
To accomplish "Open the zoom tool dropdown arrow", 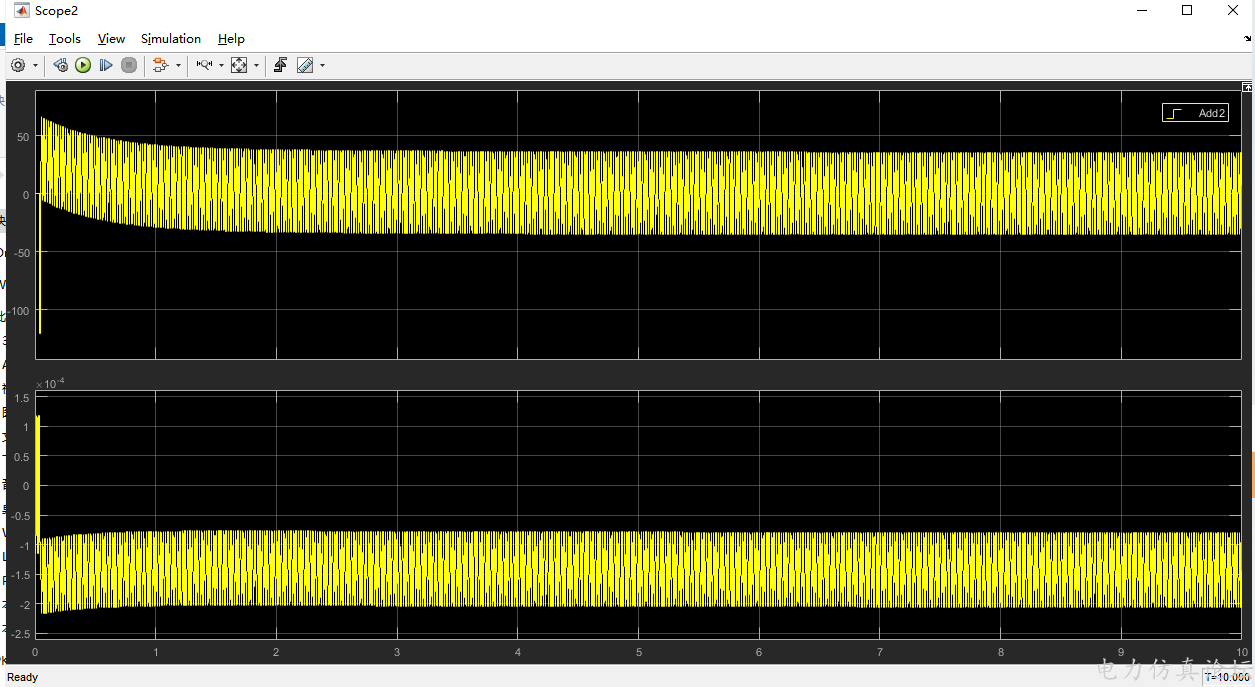I will tap(221, 65).
